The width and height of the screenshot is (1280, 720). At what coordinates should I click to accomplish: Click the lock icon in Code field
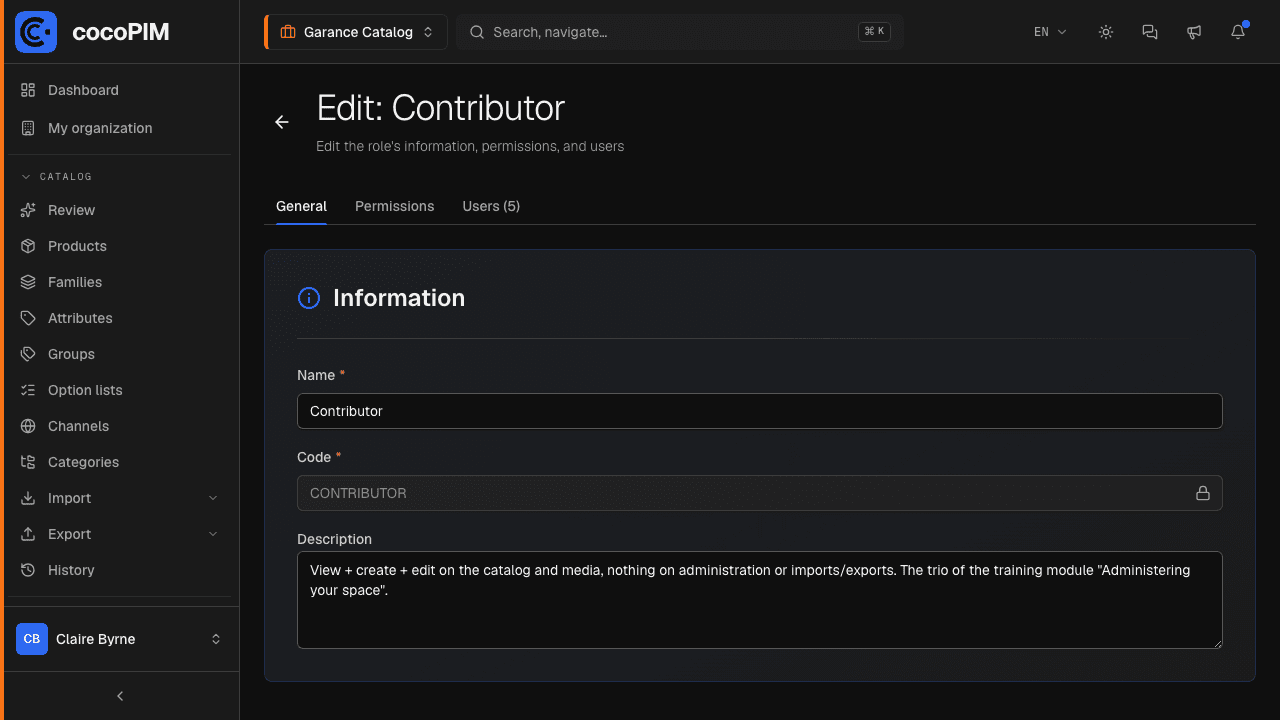(x=1203, y=493)
